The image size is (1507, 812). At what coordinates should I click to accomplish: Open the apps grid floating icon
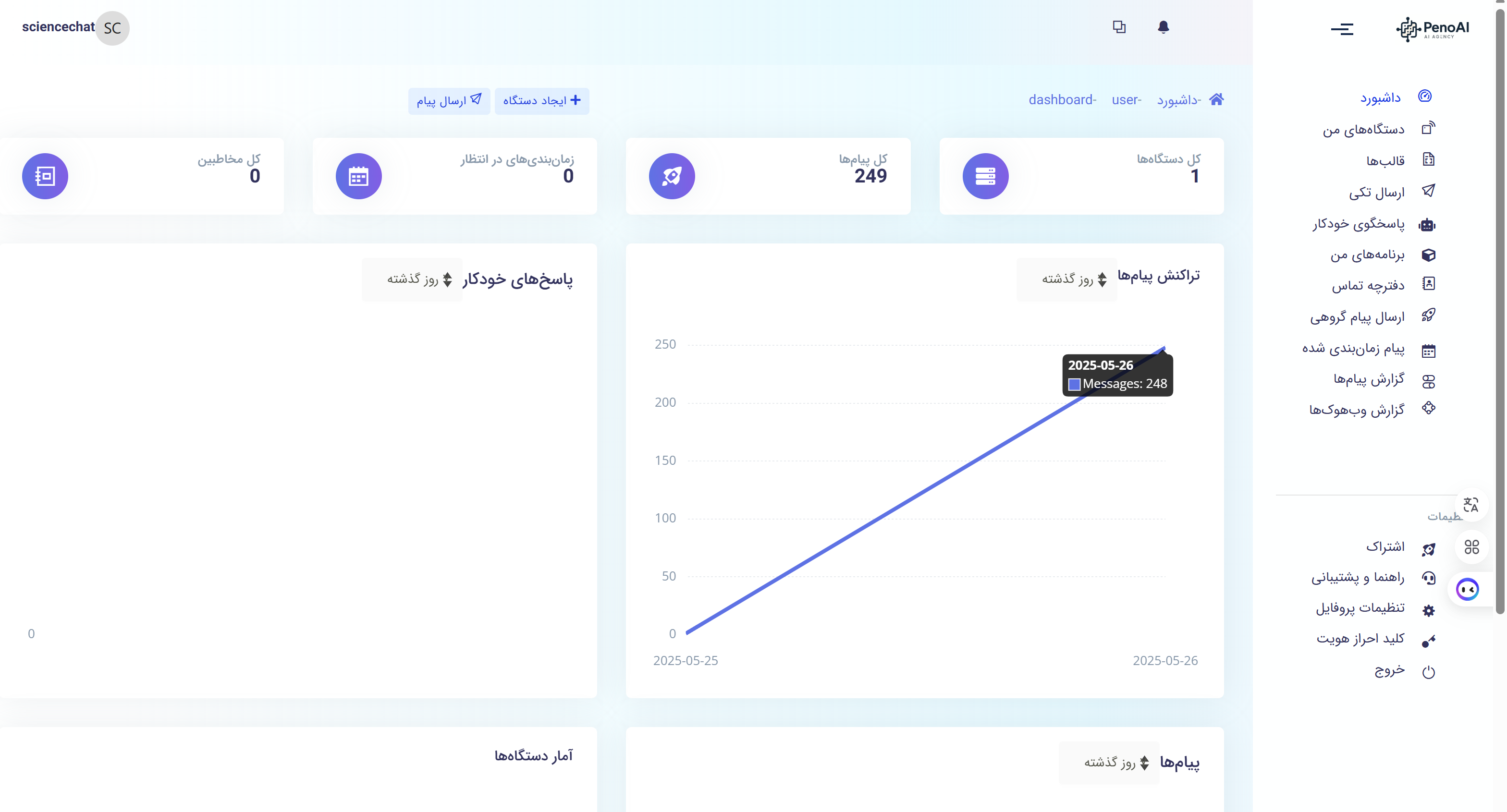click(x=1471, y=546)
